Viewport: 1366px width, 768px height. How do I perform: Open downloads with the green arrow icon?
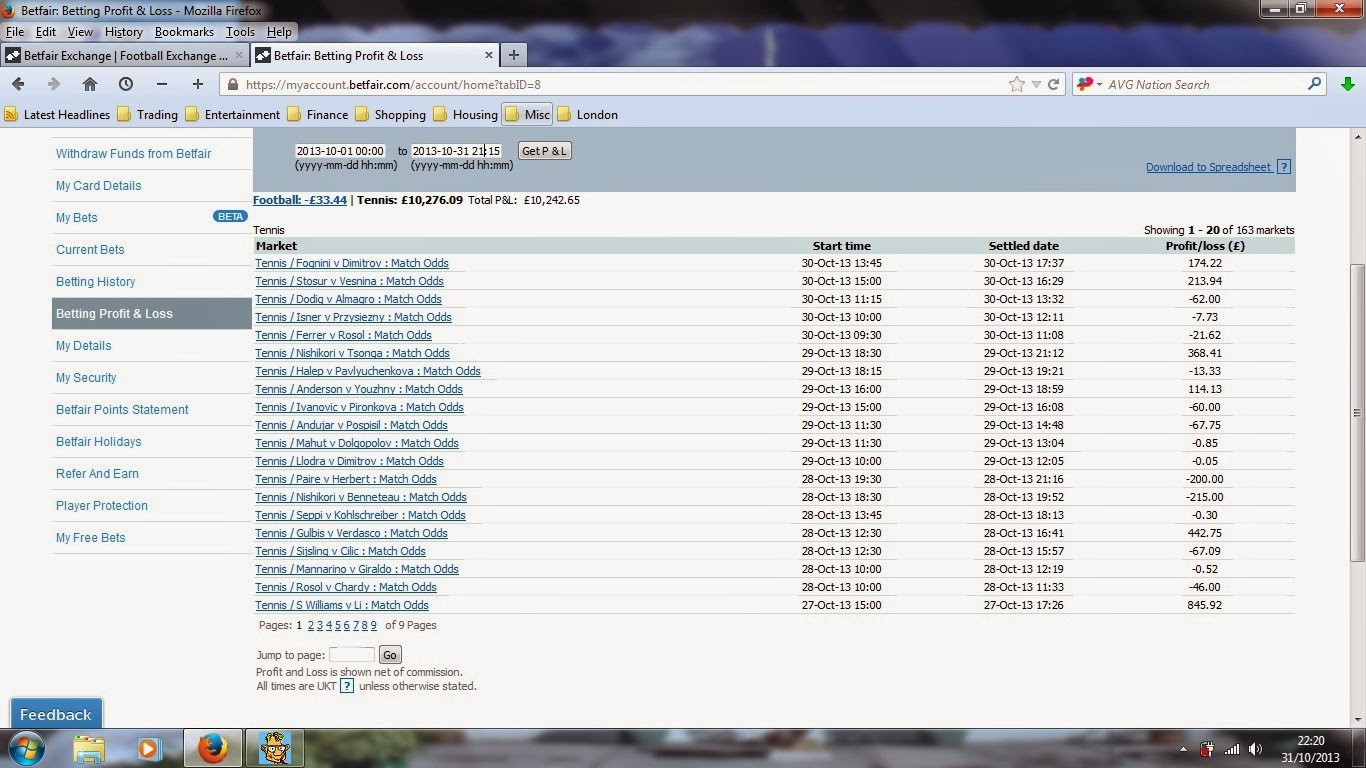[1348, 84]
